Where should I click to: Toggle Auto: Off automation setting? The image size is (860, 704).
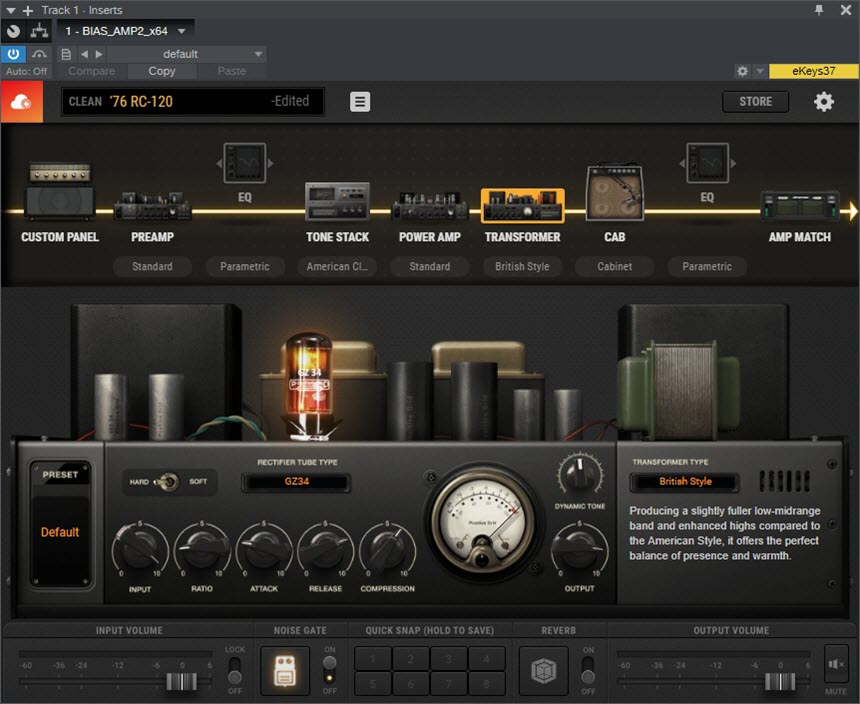(26, 71)
